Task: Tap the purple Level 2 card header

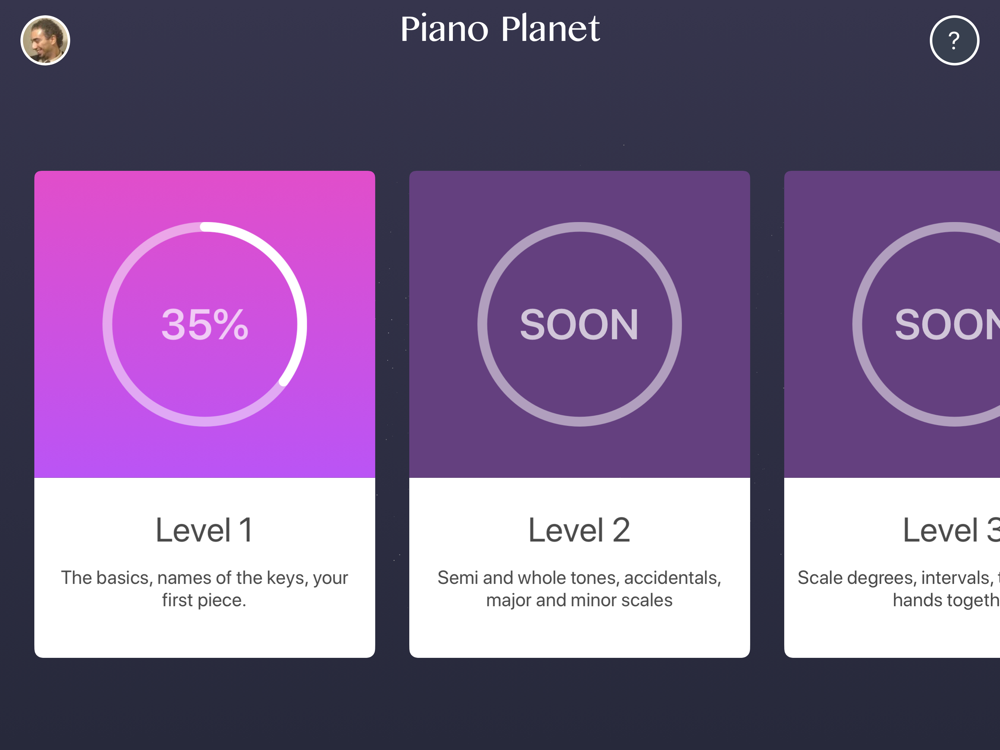Action: pos(579,324)
